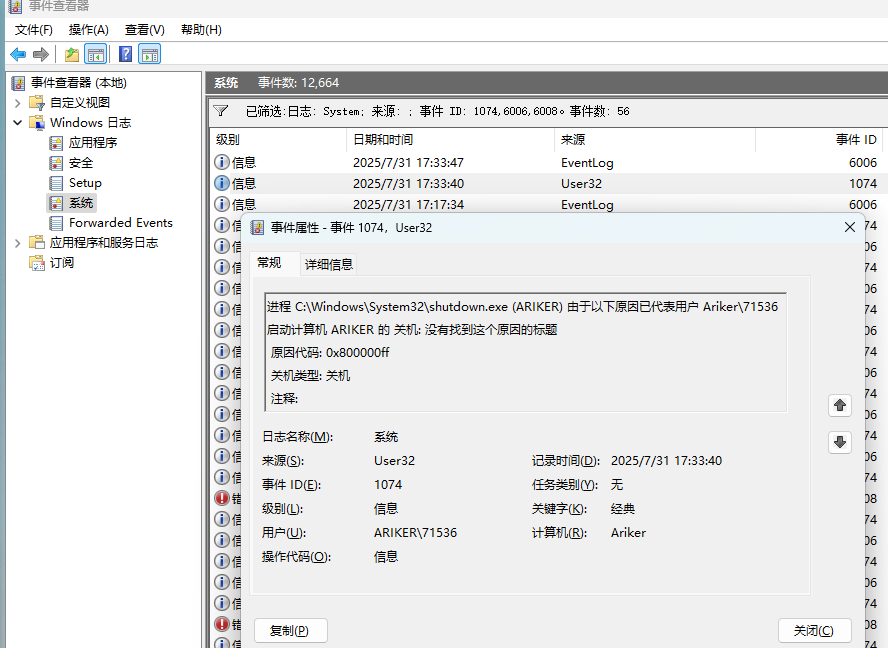Image resolution: width=888 pixels, height=648 pixels.
Task: Select the 应用程序 log
Action: click(x=93, y=143)
